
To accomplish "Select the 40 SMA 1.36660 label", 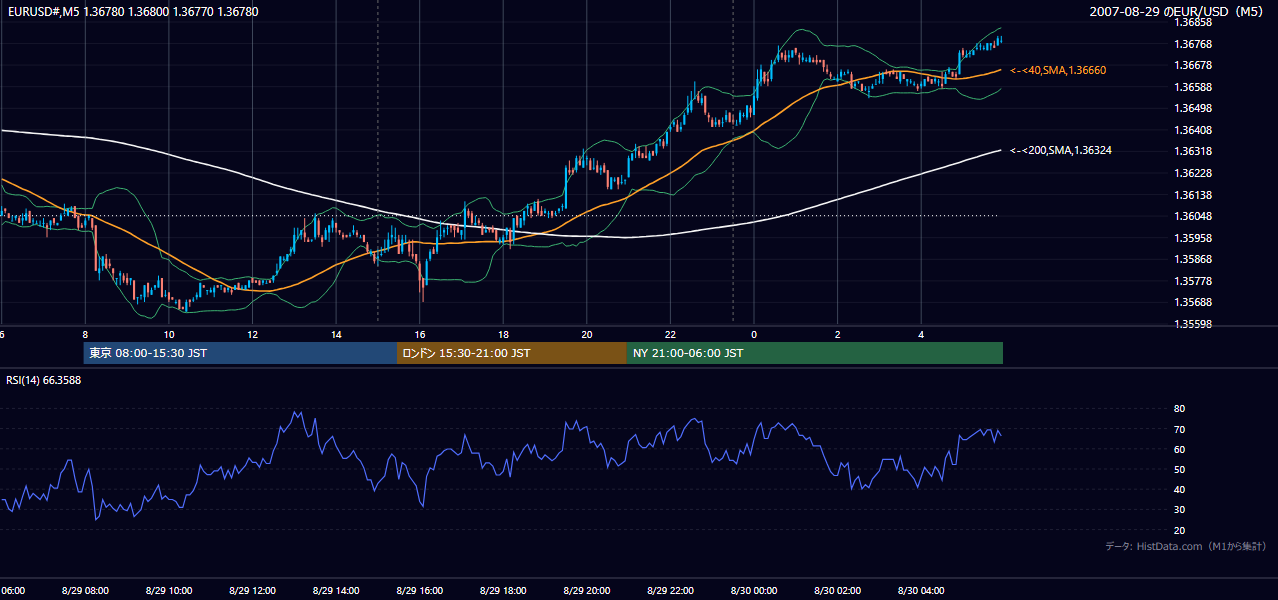I will tap(1058, 70).
